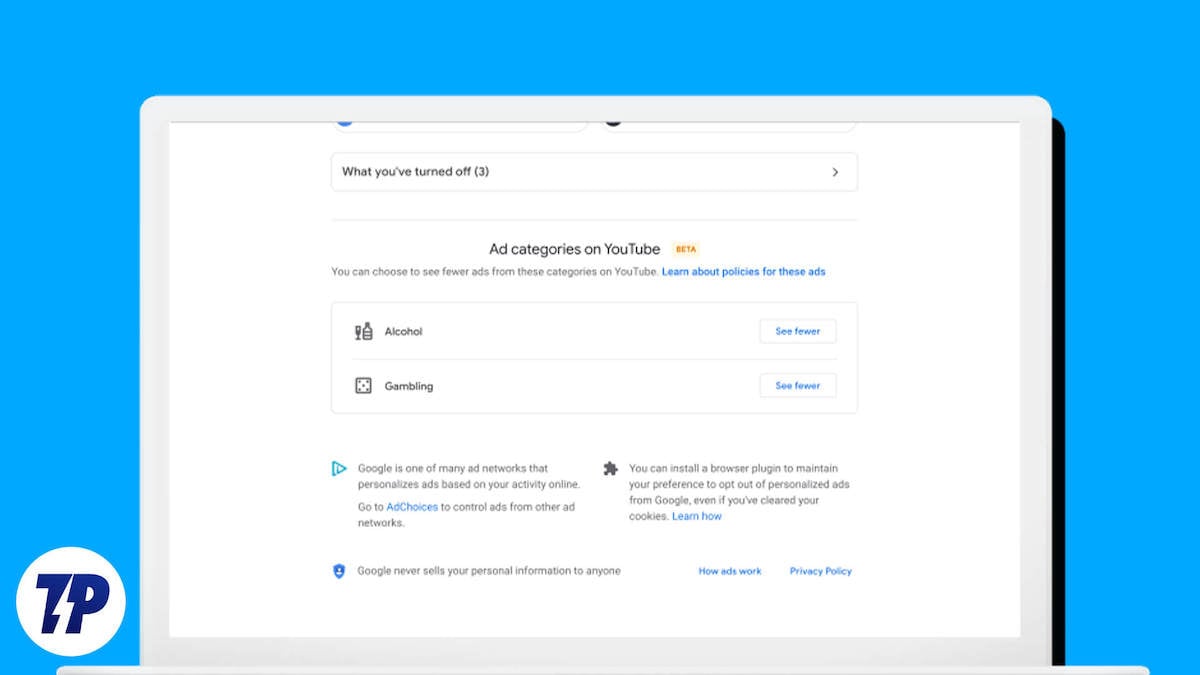Open the "How ads work" link
The image size is (1200, 675).
tap(730, 571)
